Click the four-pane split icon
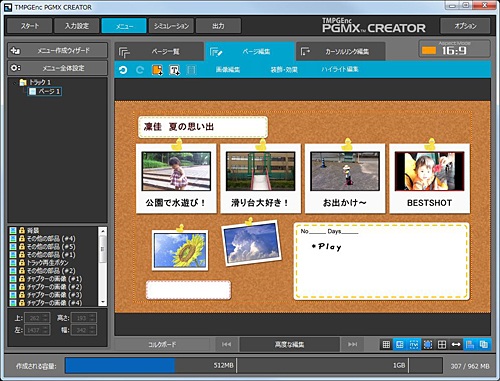Screen dimensions: 500x381 tap(442, 344)
